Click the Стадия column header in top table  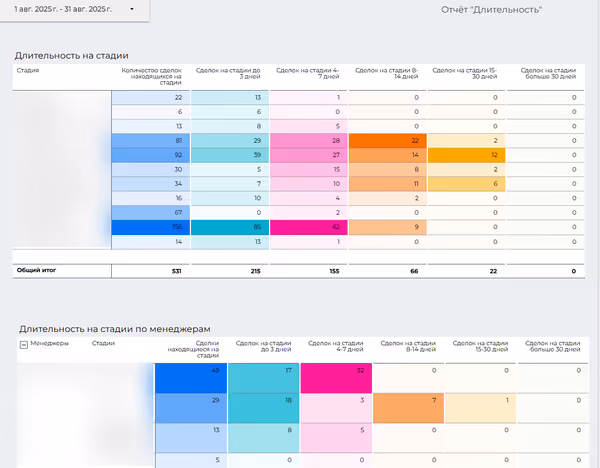pyautogui.click(x=28, y=71)
